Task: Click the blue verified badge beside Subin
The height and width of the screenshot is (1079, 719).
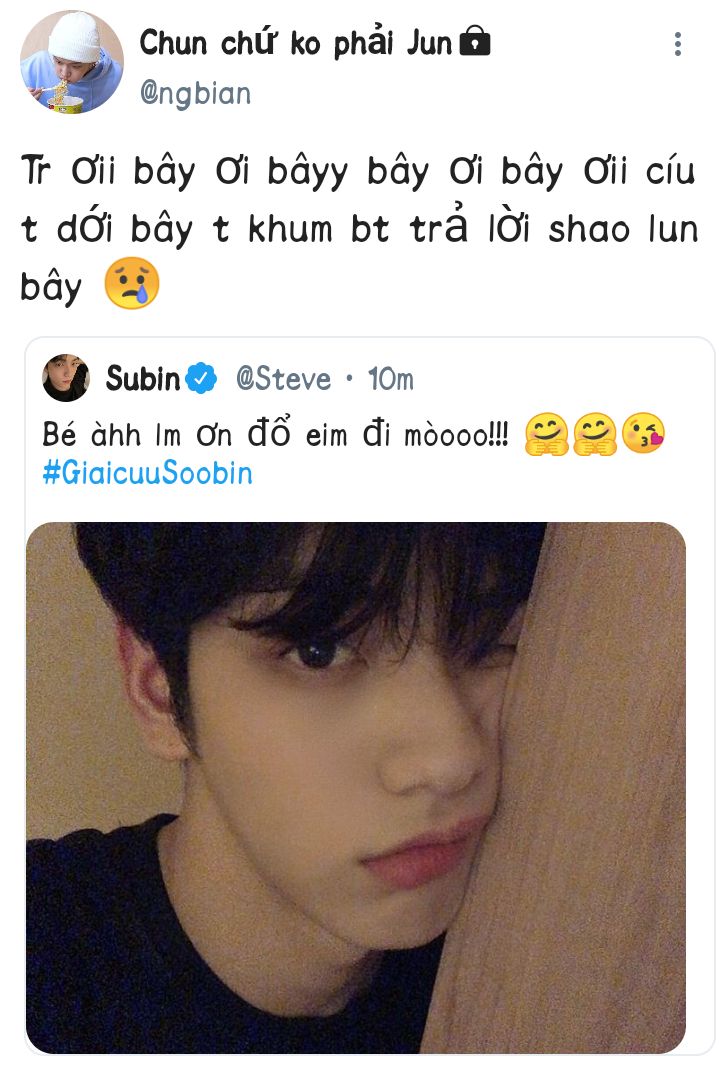Action: [x=201, y=378]
